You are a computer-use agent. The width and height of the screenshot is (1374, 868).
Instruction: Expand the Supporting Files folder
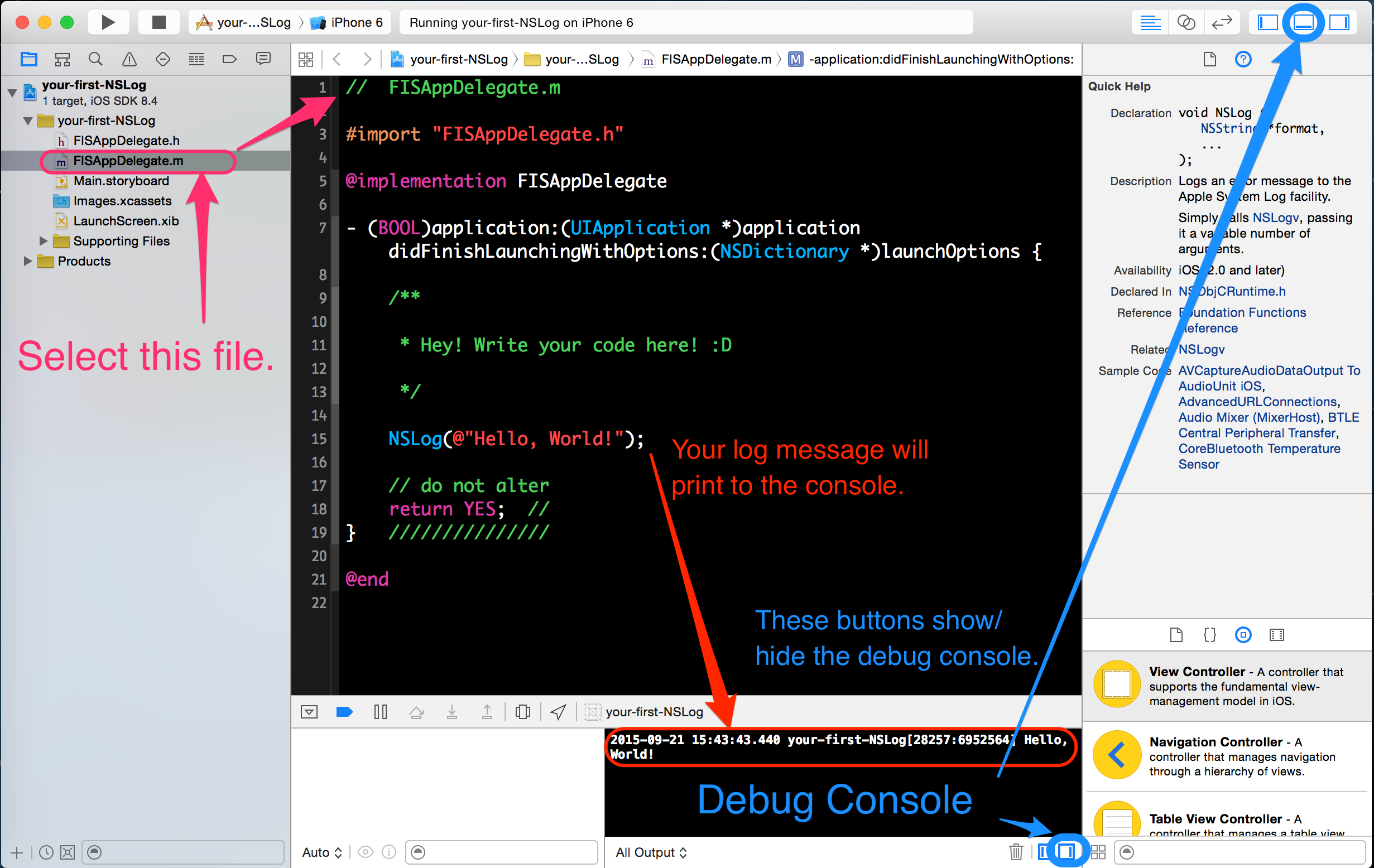coord(44,240)
